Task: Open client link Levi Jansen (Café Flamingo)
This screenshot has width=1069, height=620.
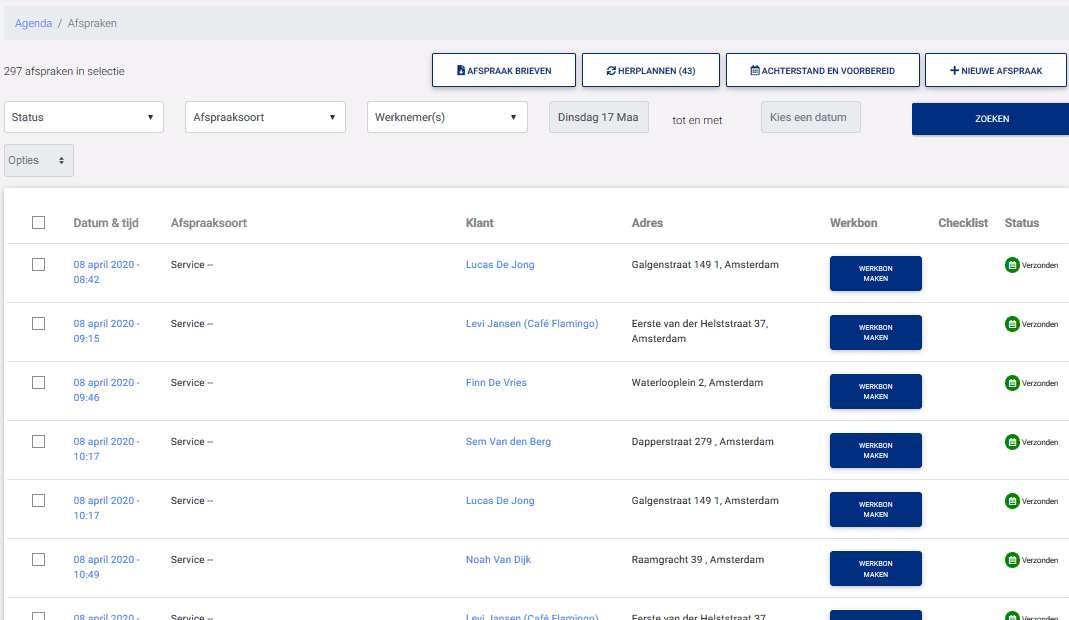Action: point(532,324)
